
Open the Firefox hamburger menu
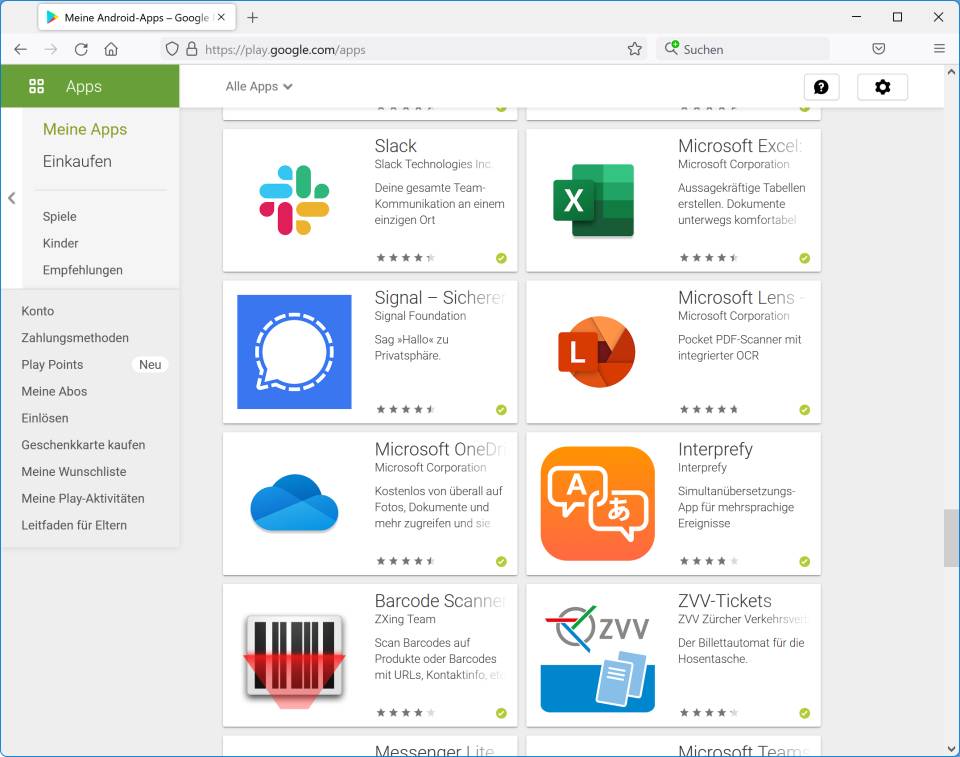pos(939,49)
